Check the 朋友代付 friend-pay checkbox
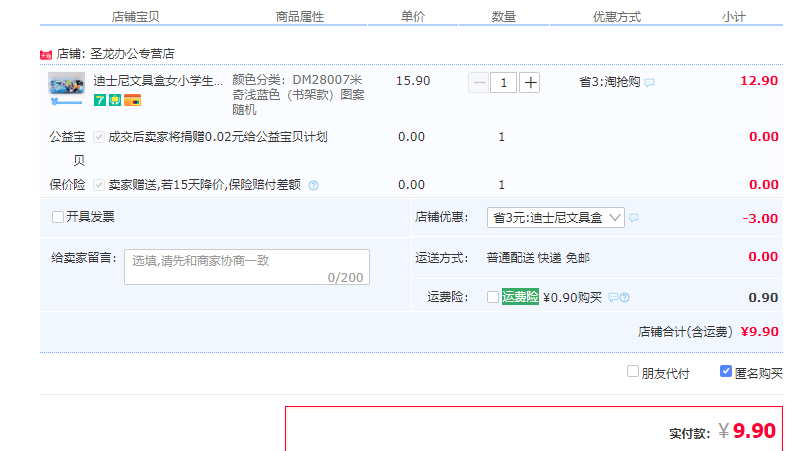This screenshot has height=451, width=809. [633, 372]
